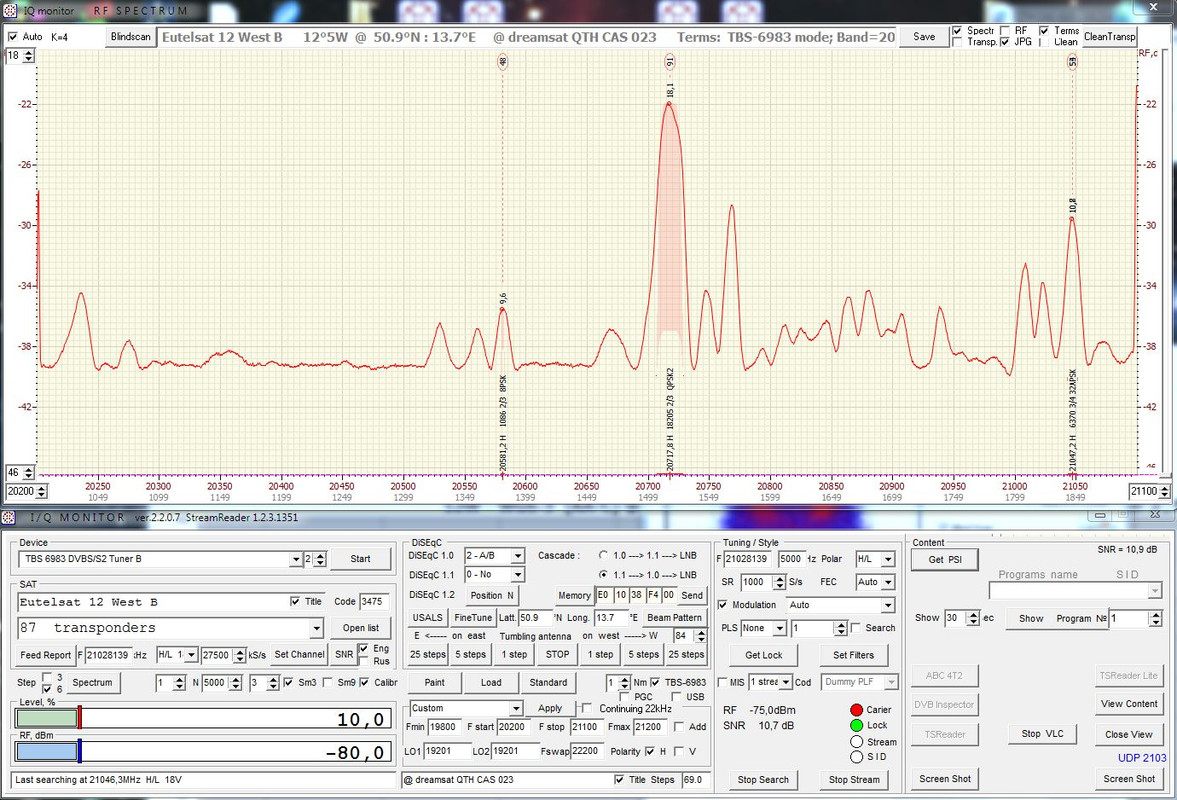Click the Spectrum button
The height and width of the screenshot is (800, 1177).
pos(92,683)
